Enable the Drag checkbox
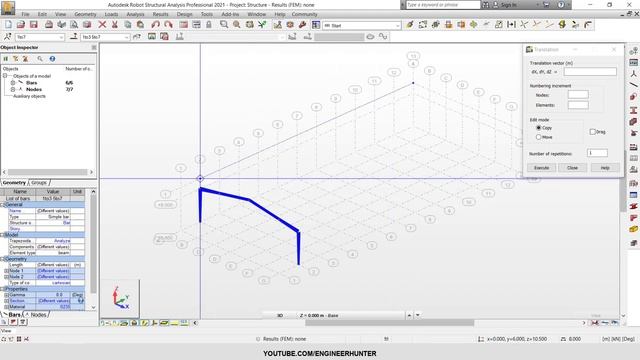Viewport: 640px width, 360px height. pos(592,132)
